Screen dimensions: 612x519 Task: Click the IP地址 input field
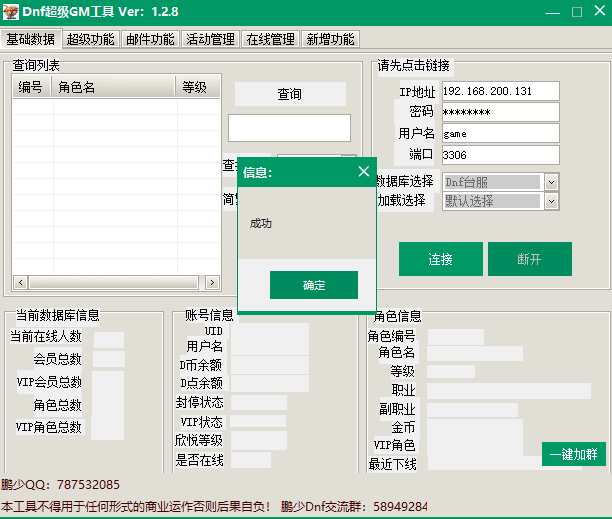click(499, 91)
